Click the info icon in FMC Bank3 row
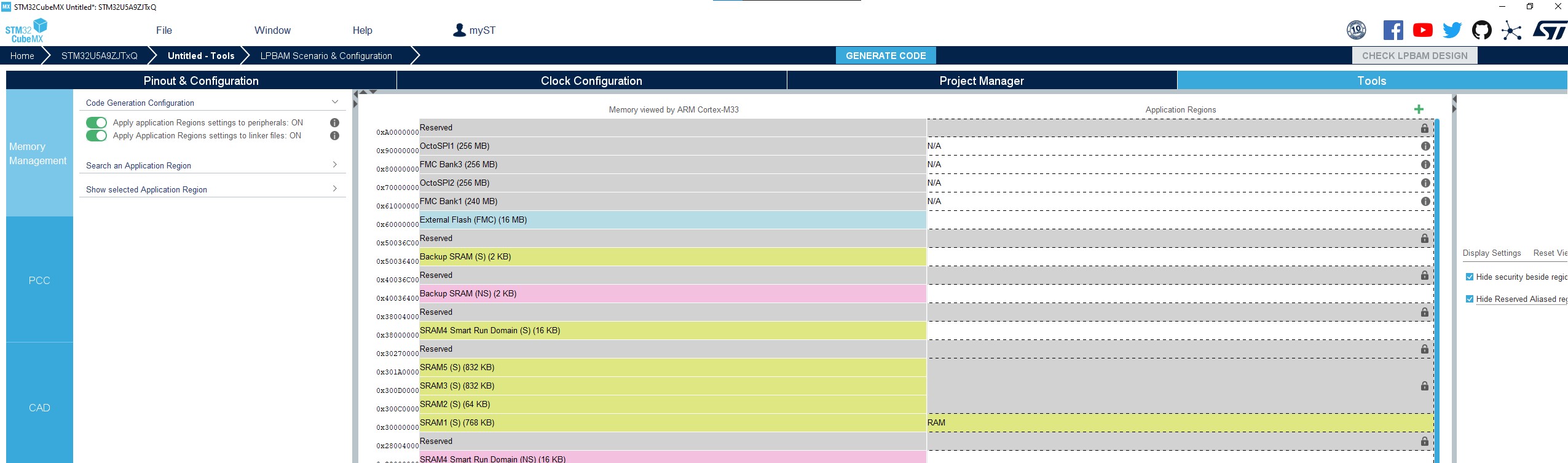 [1425, 164]
